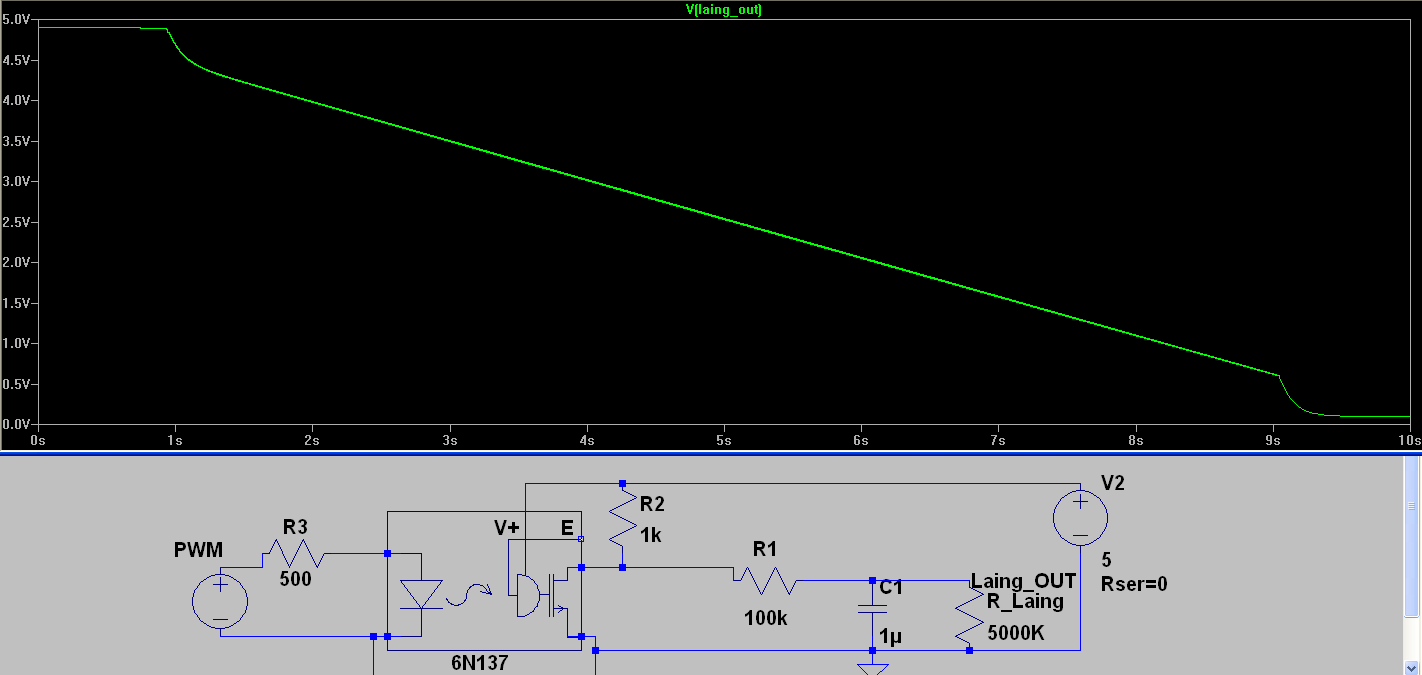Click the C1 designator text
The width and height of the screenshot is (1422, 675).
pos(891,588)
